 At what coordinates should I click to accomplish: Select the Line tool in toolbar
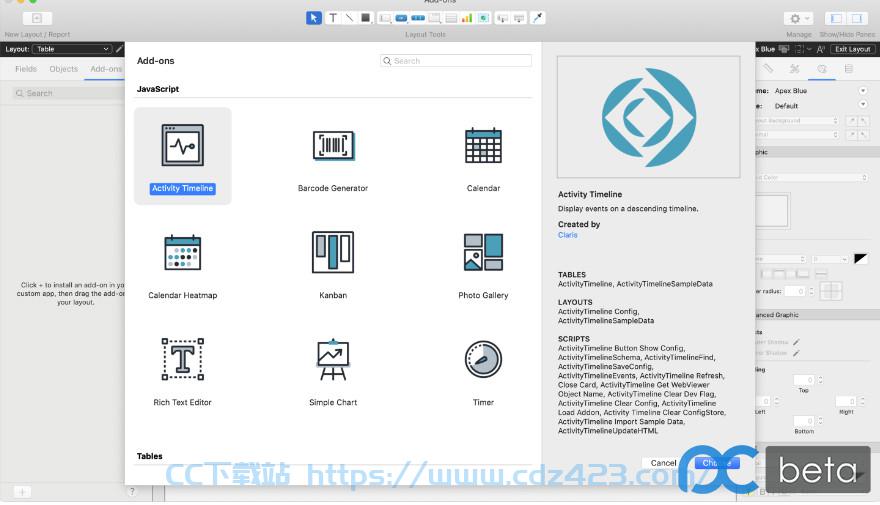(349, 18)
